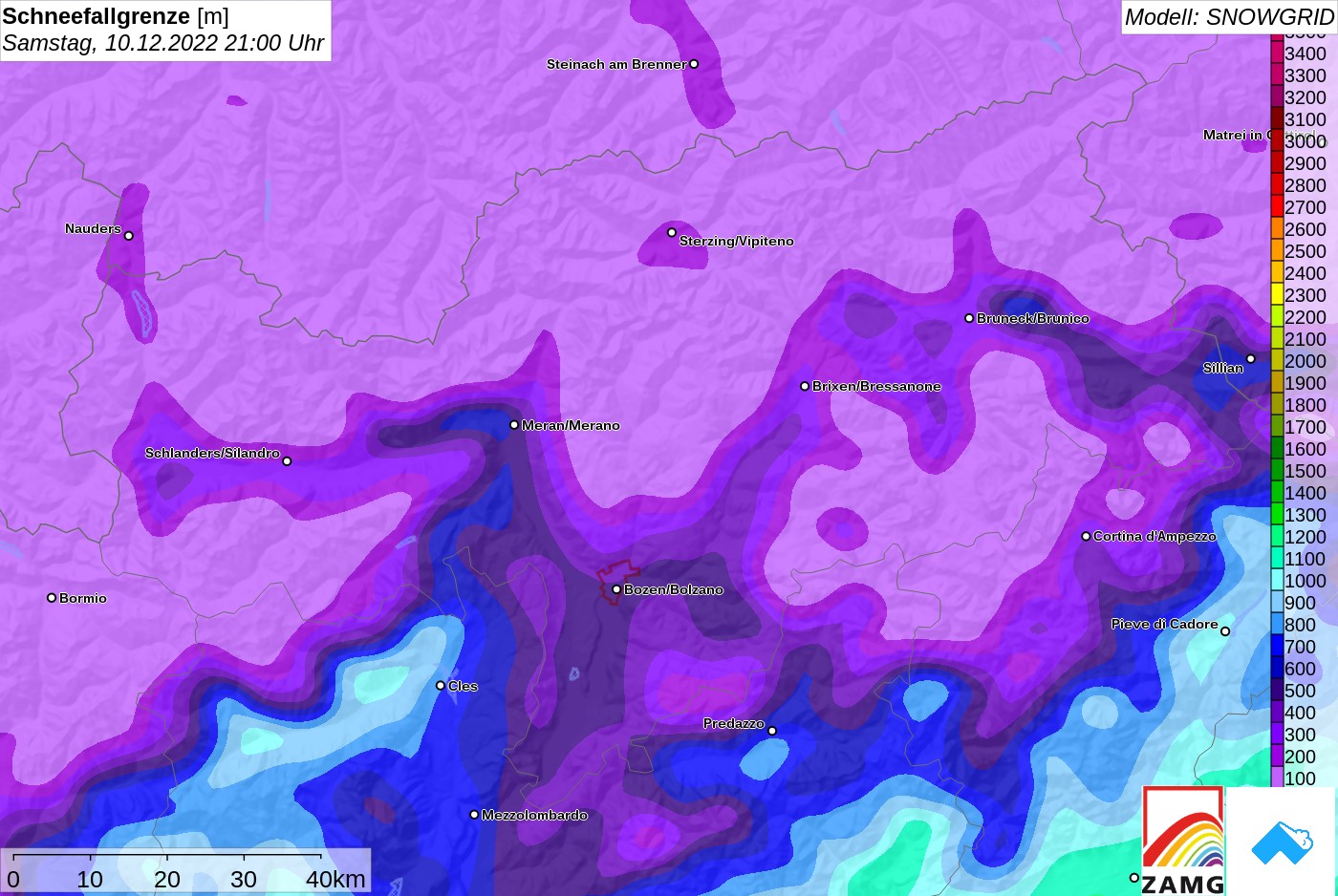Click the Meran/Merano marker dot

click(x=514, y=425)
